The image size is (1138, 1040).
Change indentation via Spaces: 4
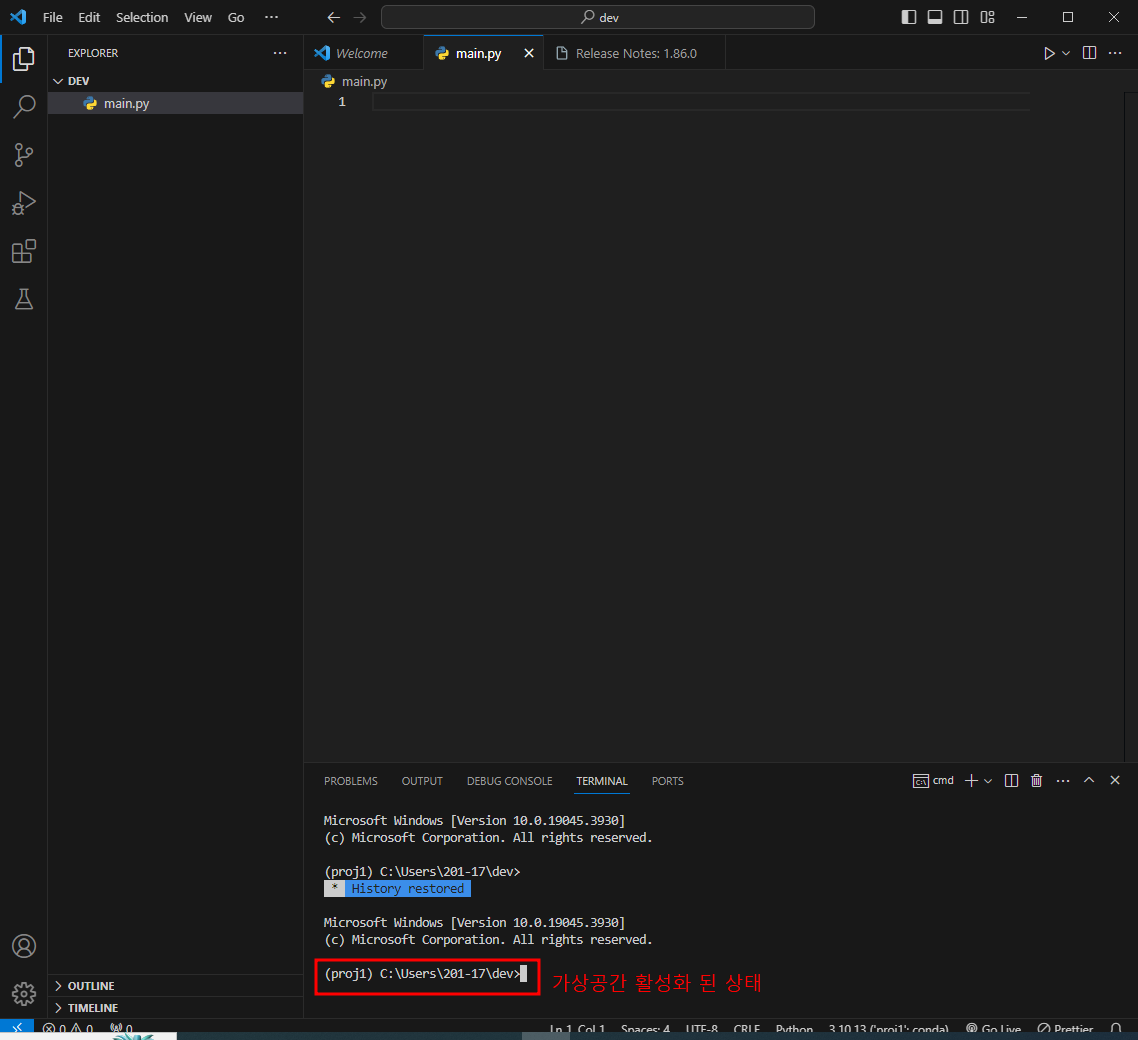(x=645, y=1028)
